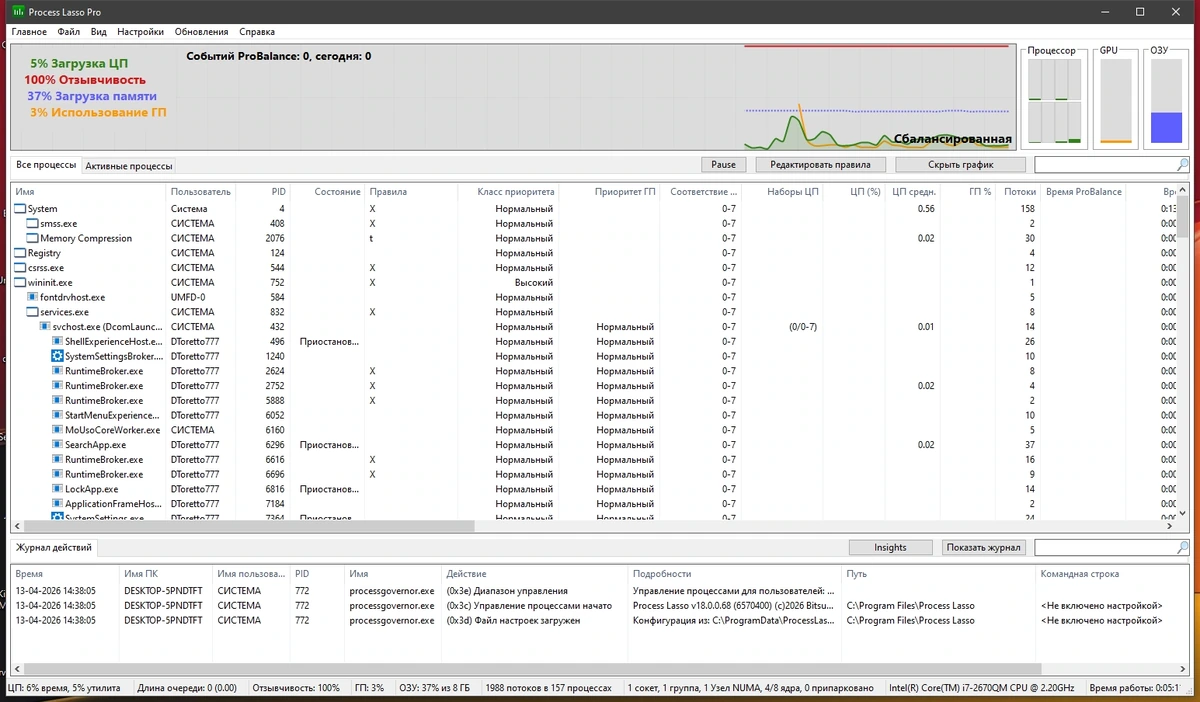Click icon of RuntimeBroker.exe PID 6616

[57, 459]
